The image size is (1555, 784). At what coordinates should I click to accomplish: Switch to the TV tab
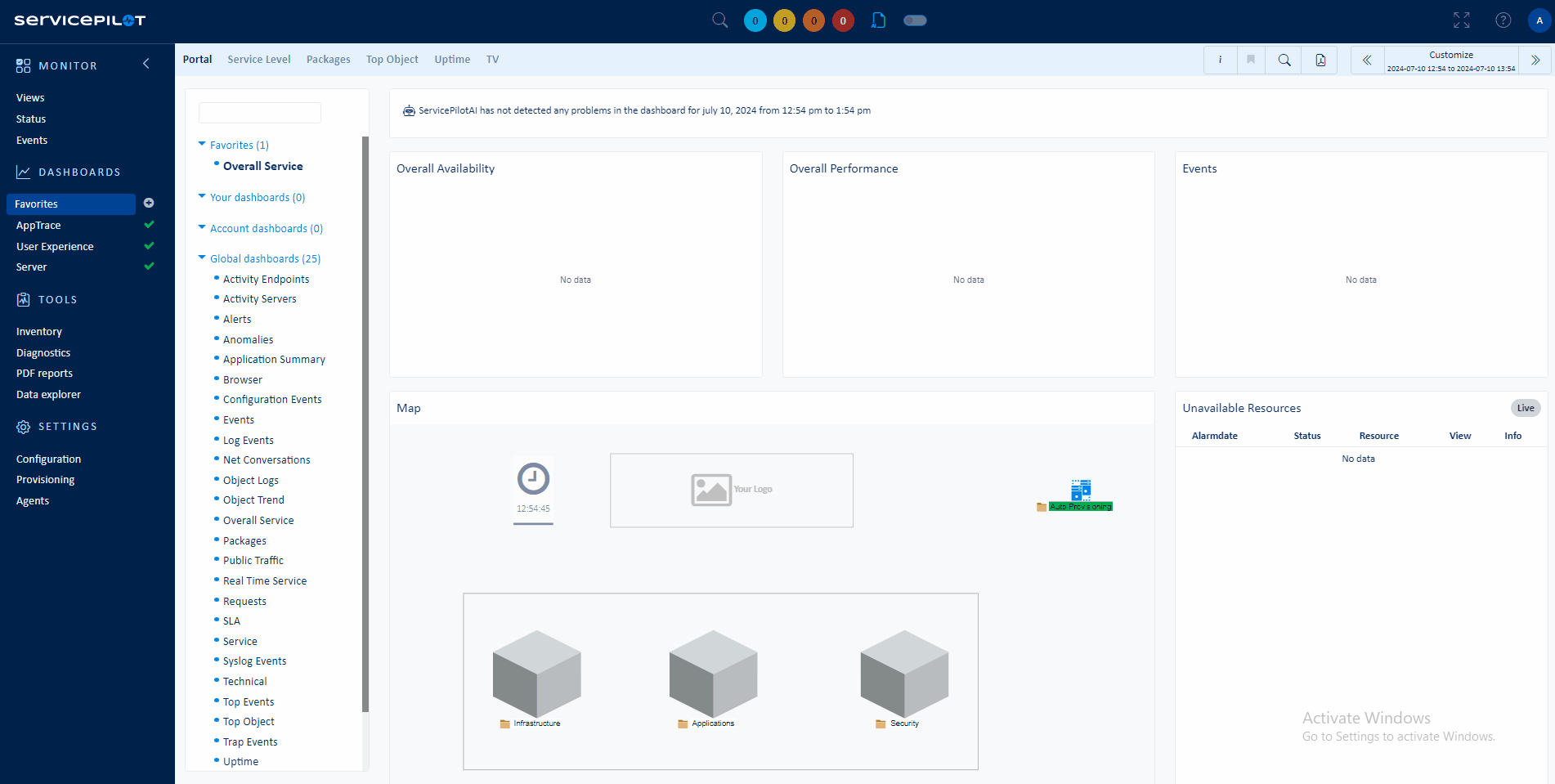click(492, 59)
